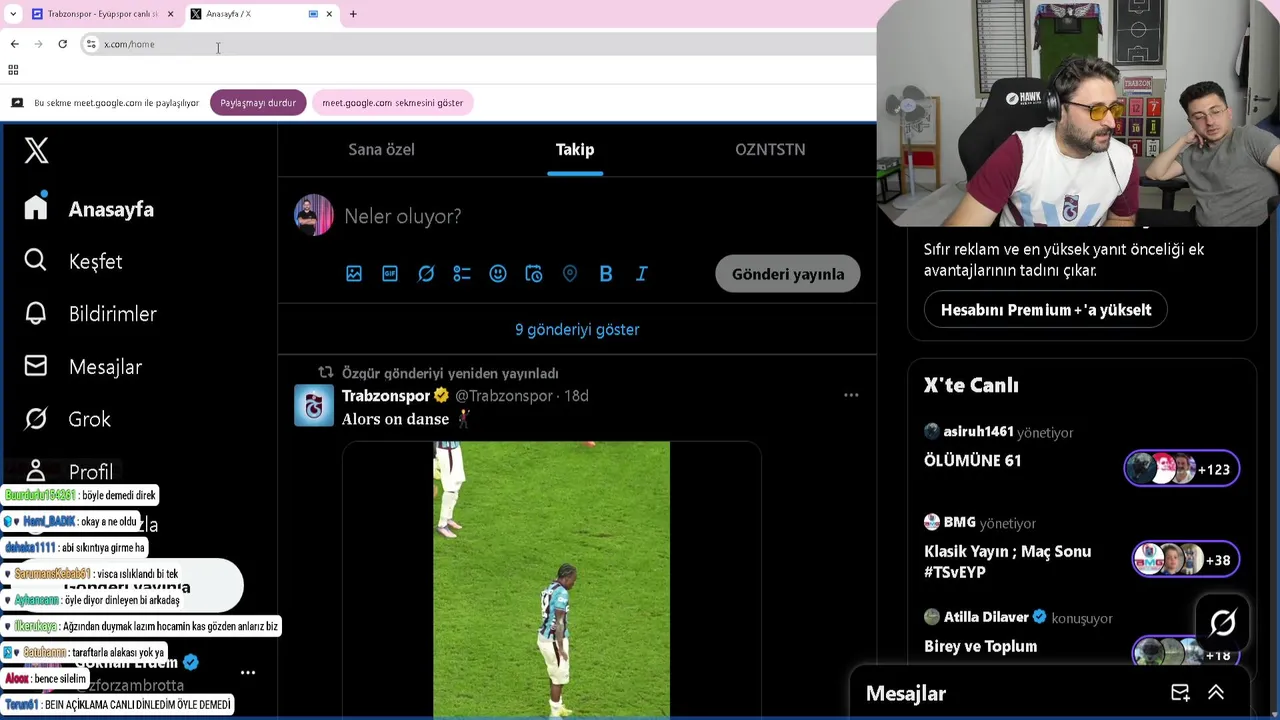
Task: Click the floating Grok button
Action: 1223,623
